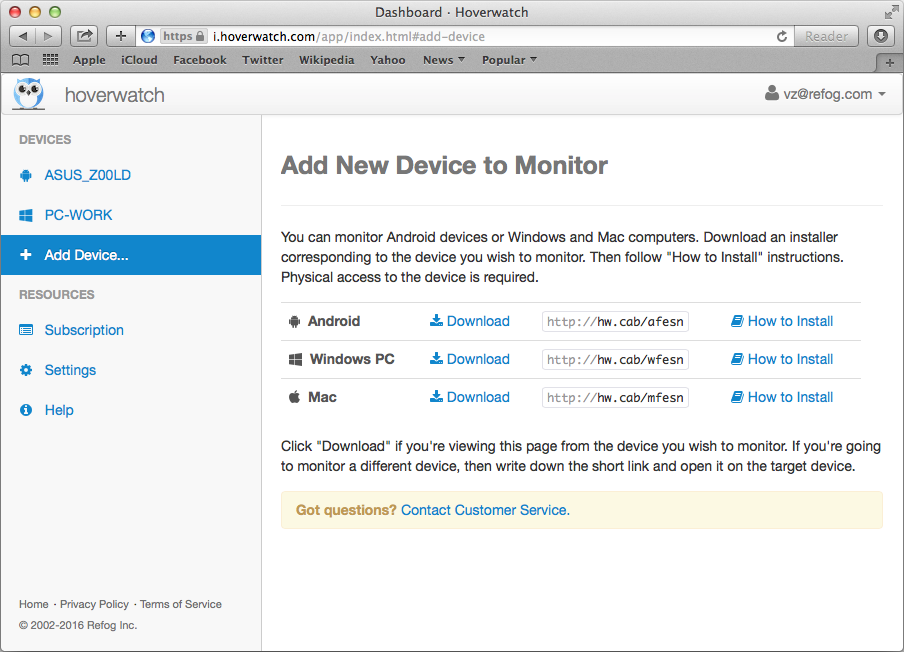Click the globe site icon in address bar
Screen dimensions: 904x652
tap(148, 36)
